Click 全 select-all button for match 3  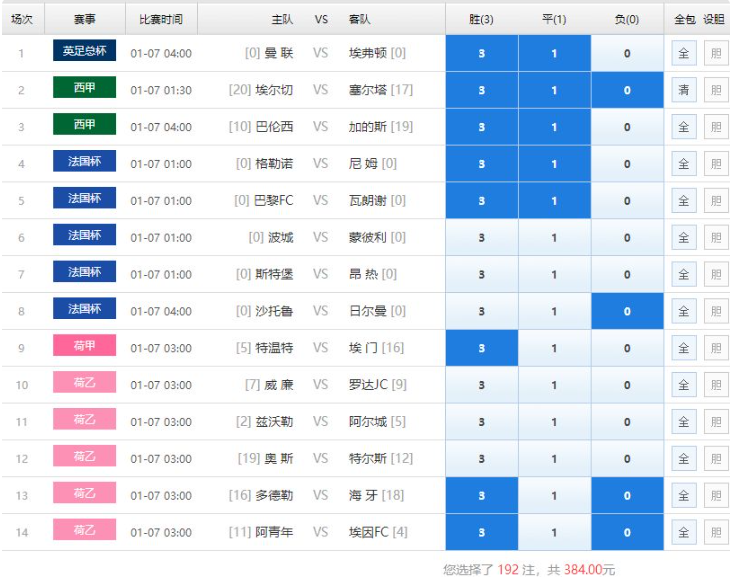pos(683,127)
